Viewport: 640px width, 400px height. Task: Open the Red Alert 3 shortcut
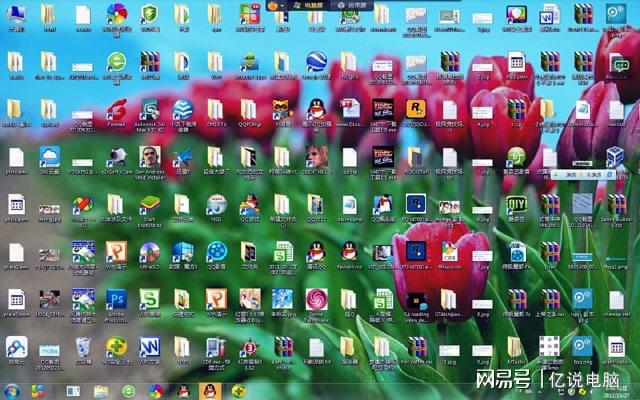pos(249,347)
